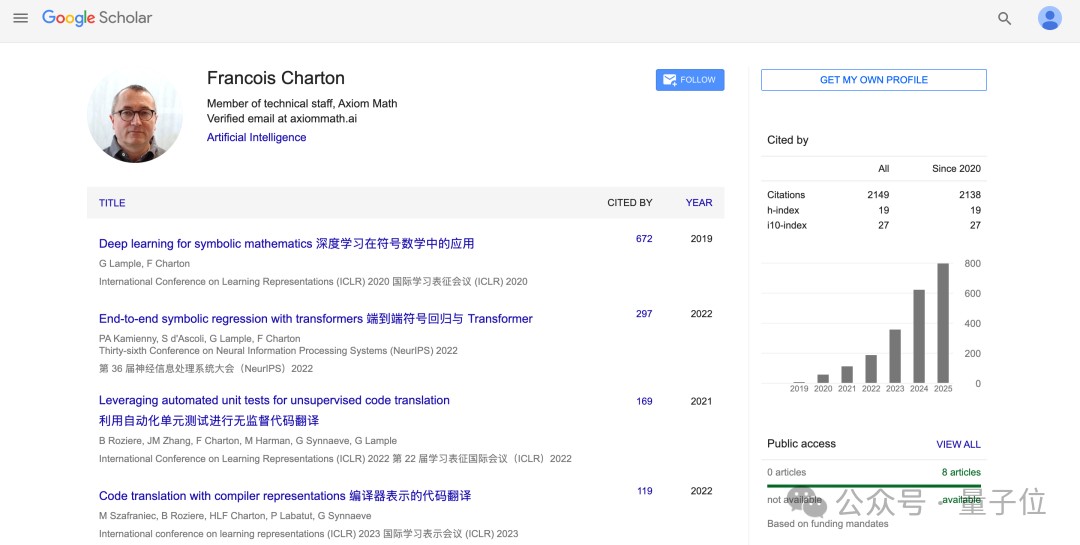The width and height of the screenshot is (1080, 545).
Task: Open the search magnifier icon
Action: tap(1005, 18)
